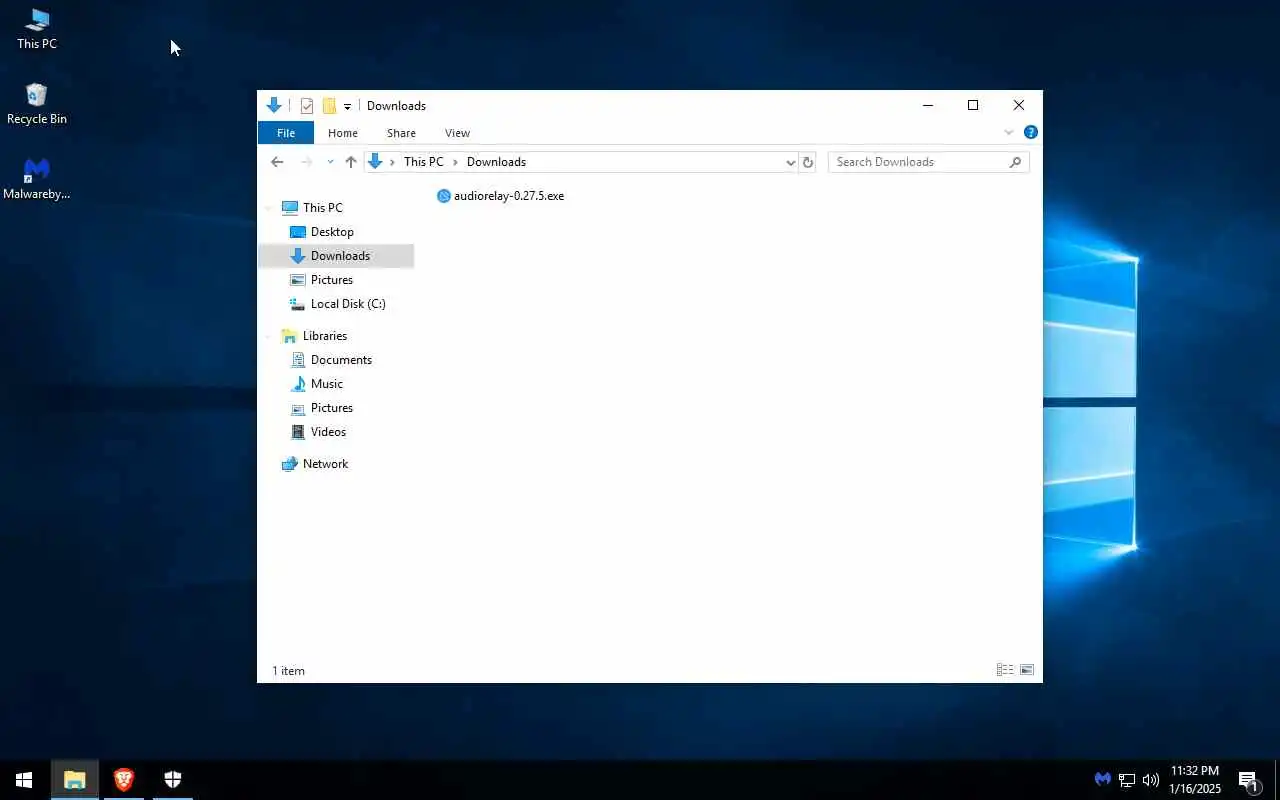Refresh the Downloads folder view
The image size is (1280, 800).
click(x=808, y=162)
